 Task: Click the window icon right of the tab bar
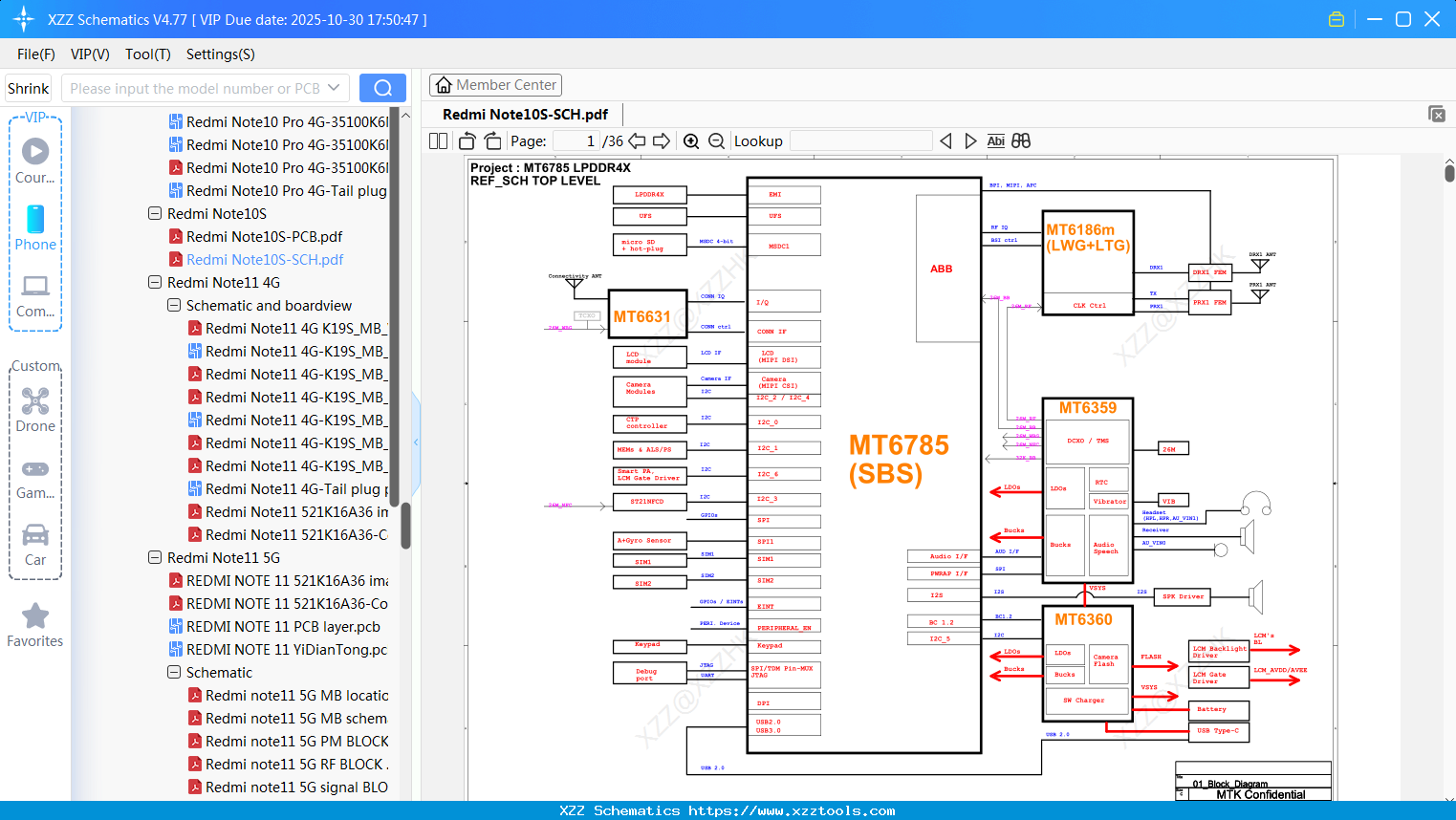coord(1437,114)
